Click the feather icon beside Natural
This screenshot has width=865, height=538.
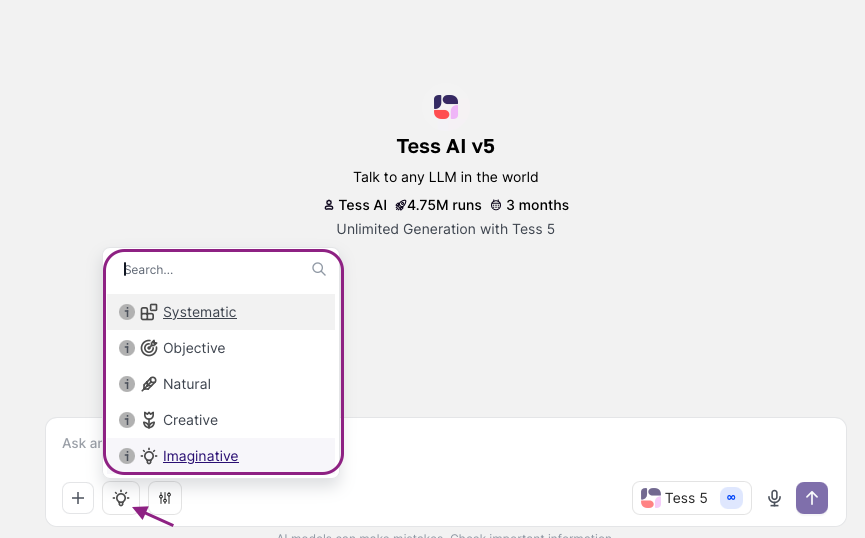[x=149, y=384]
